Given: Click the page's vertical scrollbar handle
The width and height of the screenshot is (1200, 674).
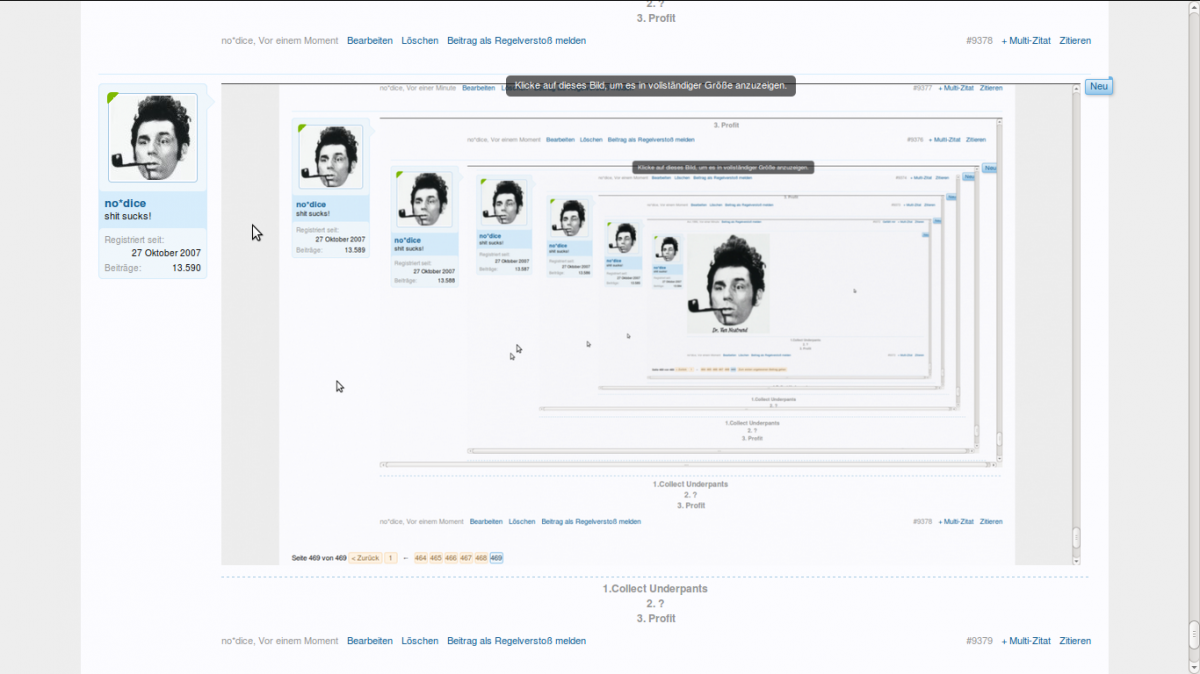Looking at the screenshot, I should click(x=1193, y=635).
